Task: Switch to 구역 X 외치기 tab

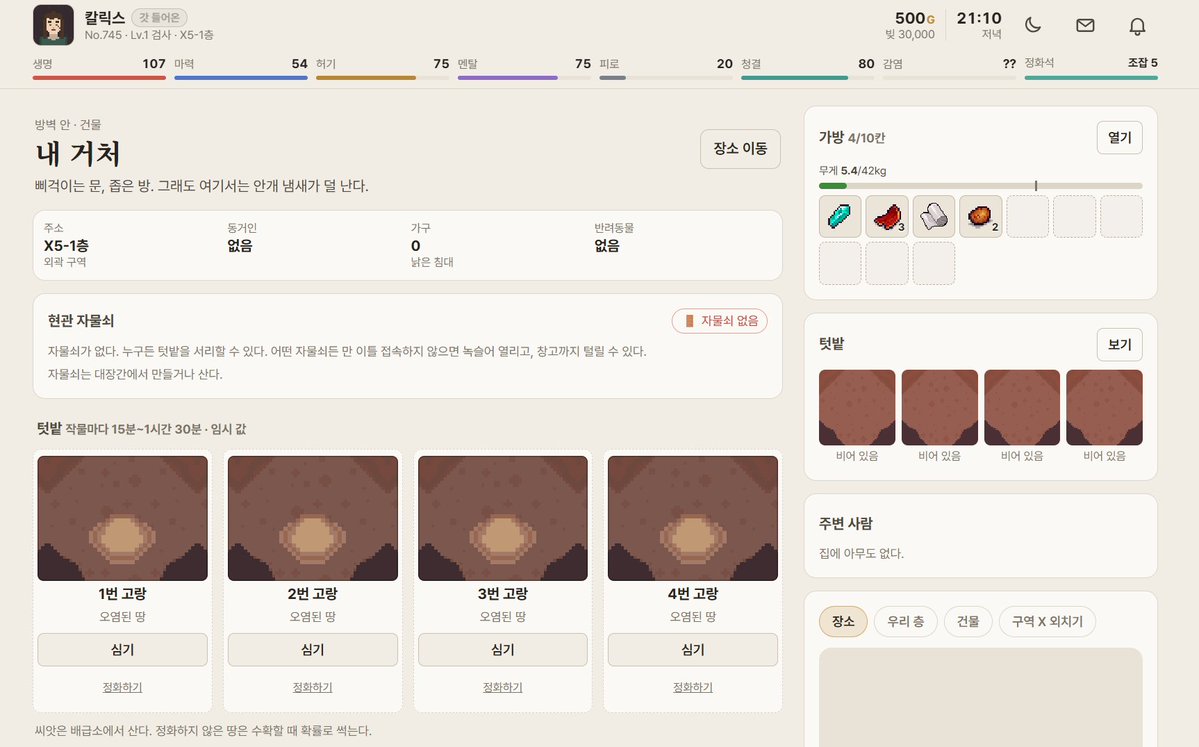Action: [1047, 622]
